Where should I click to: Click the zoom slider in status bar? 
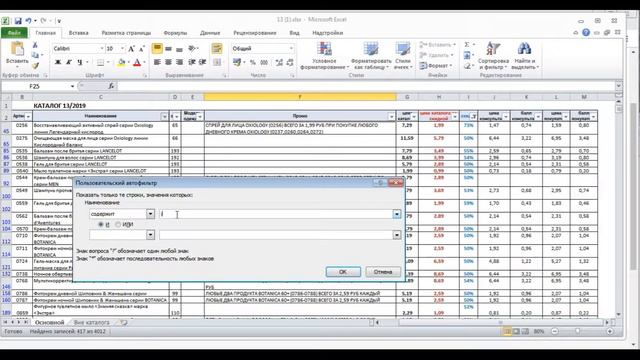[577, 331]
